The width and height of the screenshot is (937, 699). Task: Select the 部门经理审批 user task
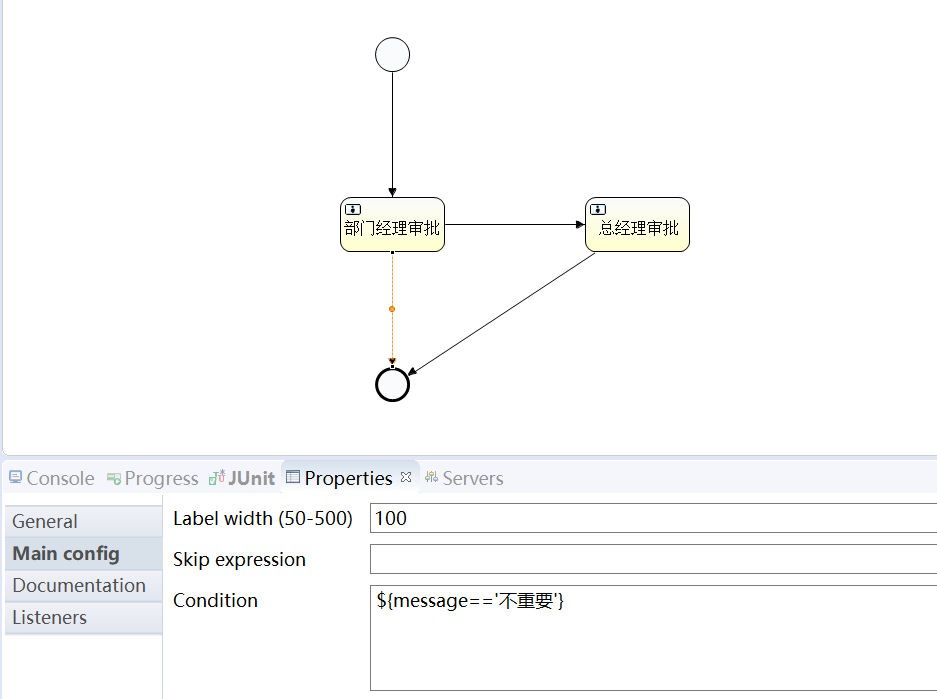[x=392, y=225]
